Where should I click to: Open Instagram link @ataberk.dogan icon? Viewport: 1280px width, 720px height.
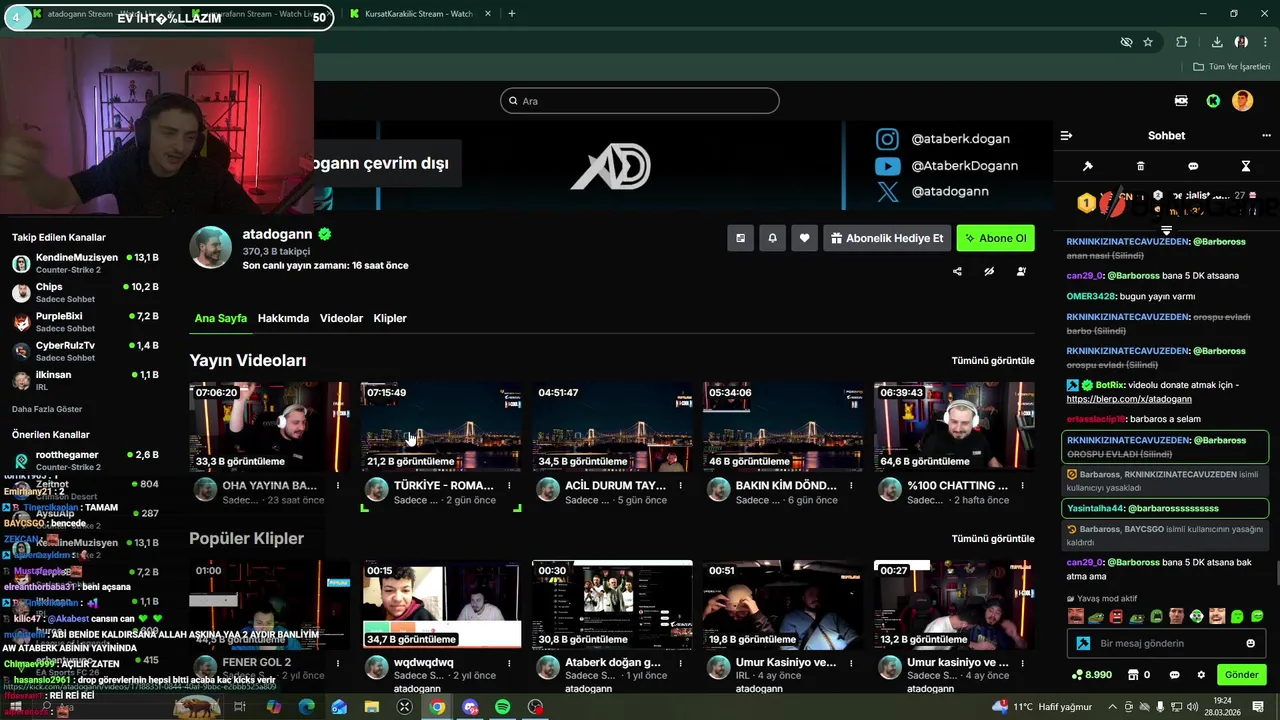pyautogui.click(x=887, y=139)
